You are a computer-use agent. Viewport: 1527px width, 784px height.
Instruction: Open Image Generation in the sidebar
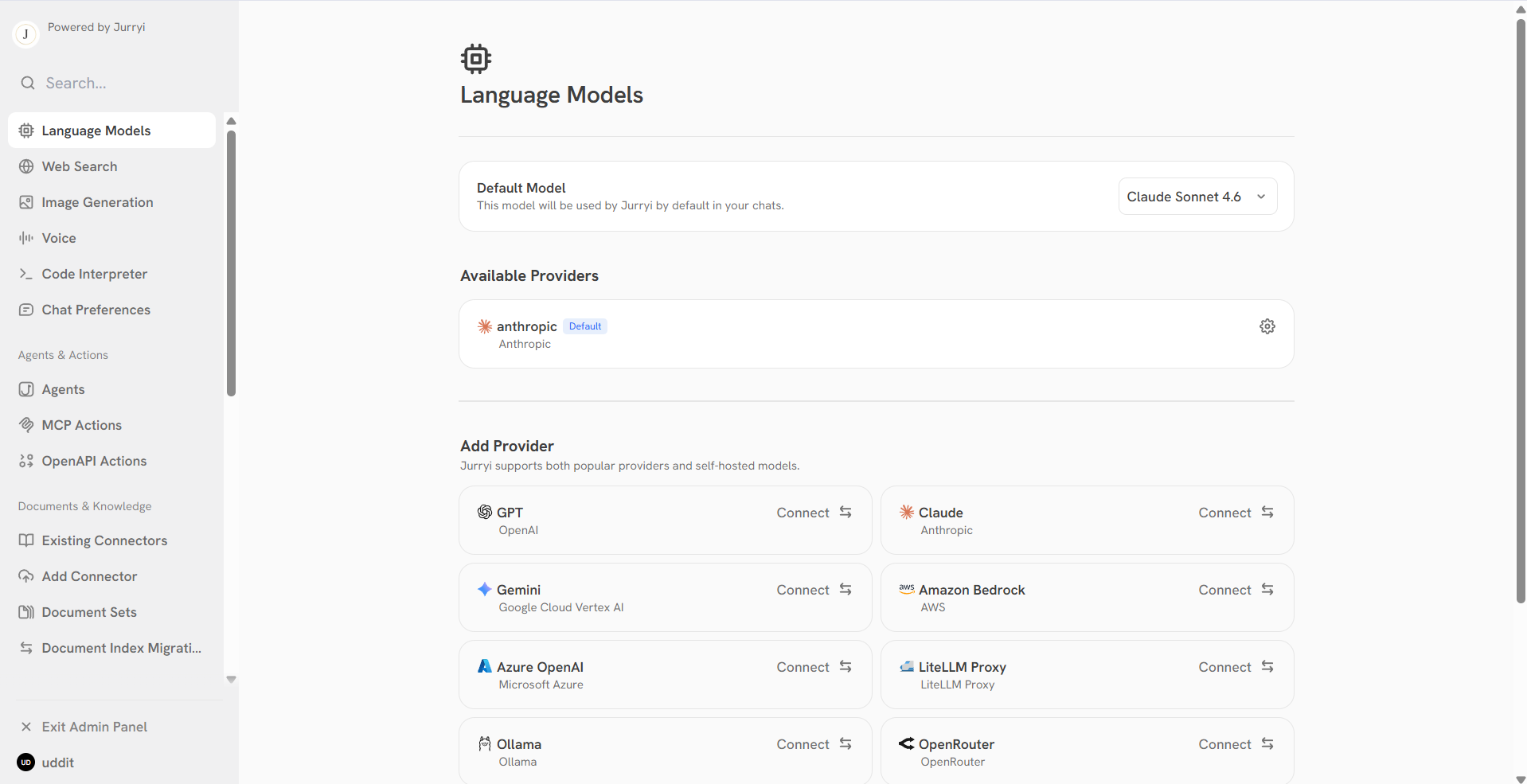tap(97, 202)
